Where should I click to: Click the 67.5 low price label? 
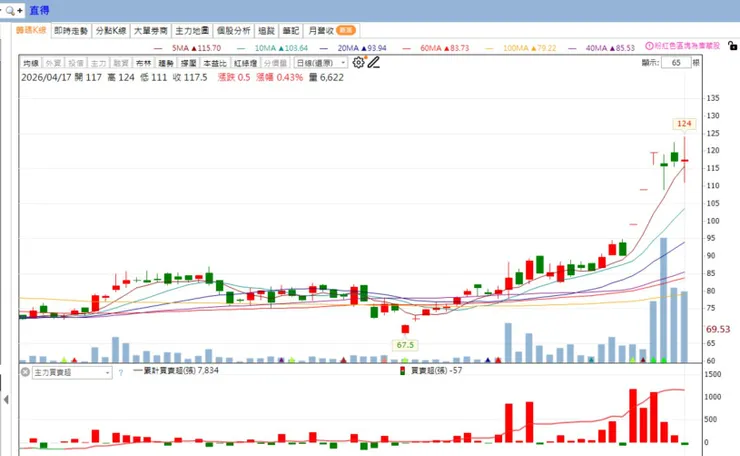coord(405,345)
